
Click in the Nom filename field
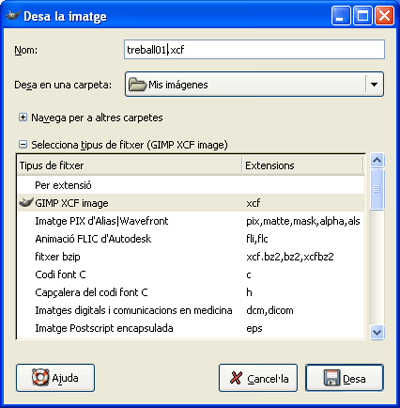(x=254, y=50)
